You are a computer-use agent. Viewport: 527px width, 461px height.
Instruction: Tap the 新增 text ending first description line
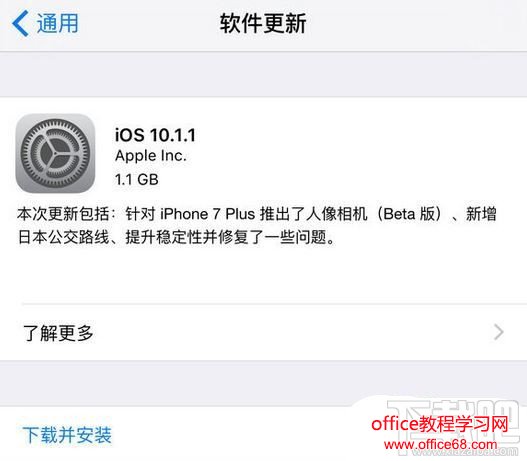481,214
